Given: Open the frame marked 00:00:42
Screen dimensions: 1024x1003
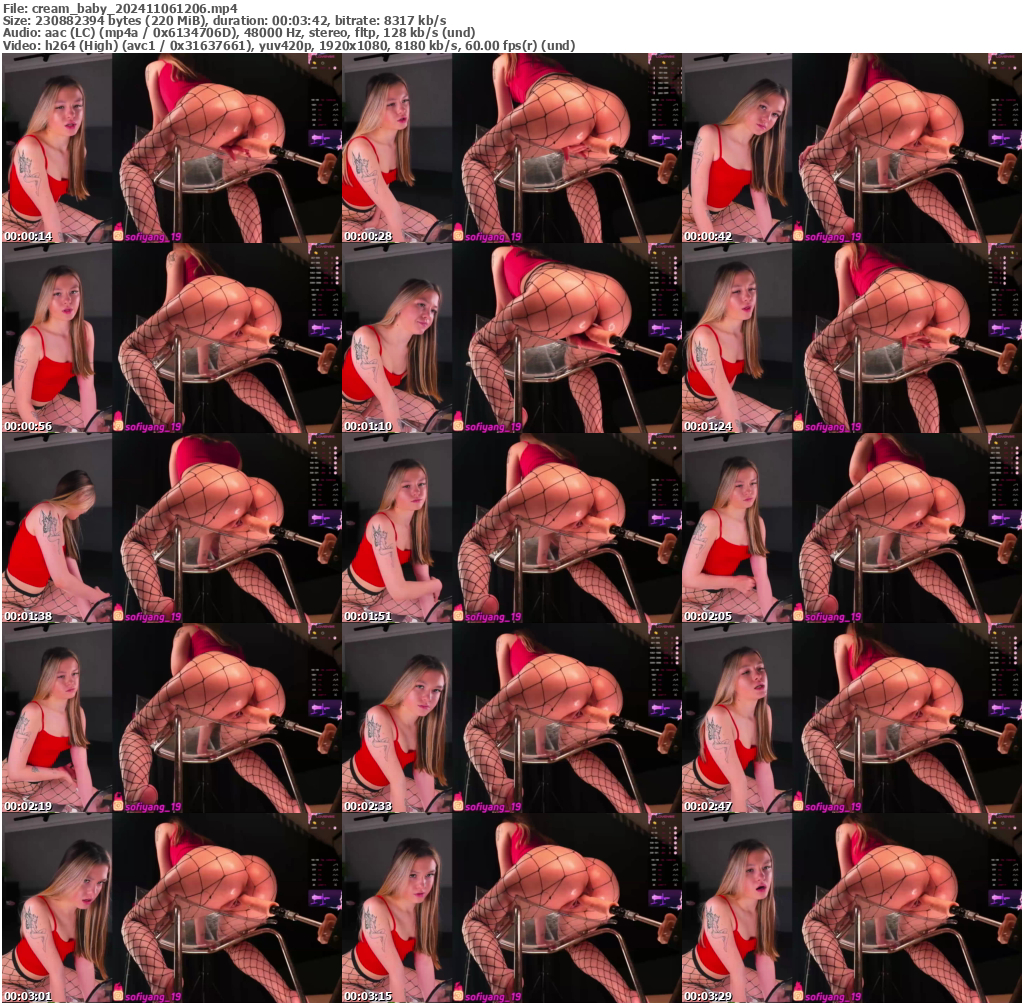Looking at the screenshot, I should [852, 148].
